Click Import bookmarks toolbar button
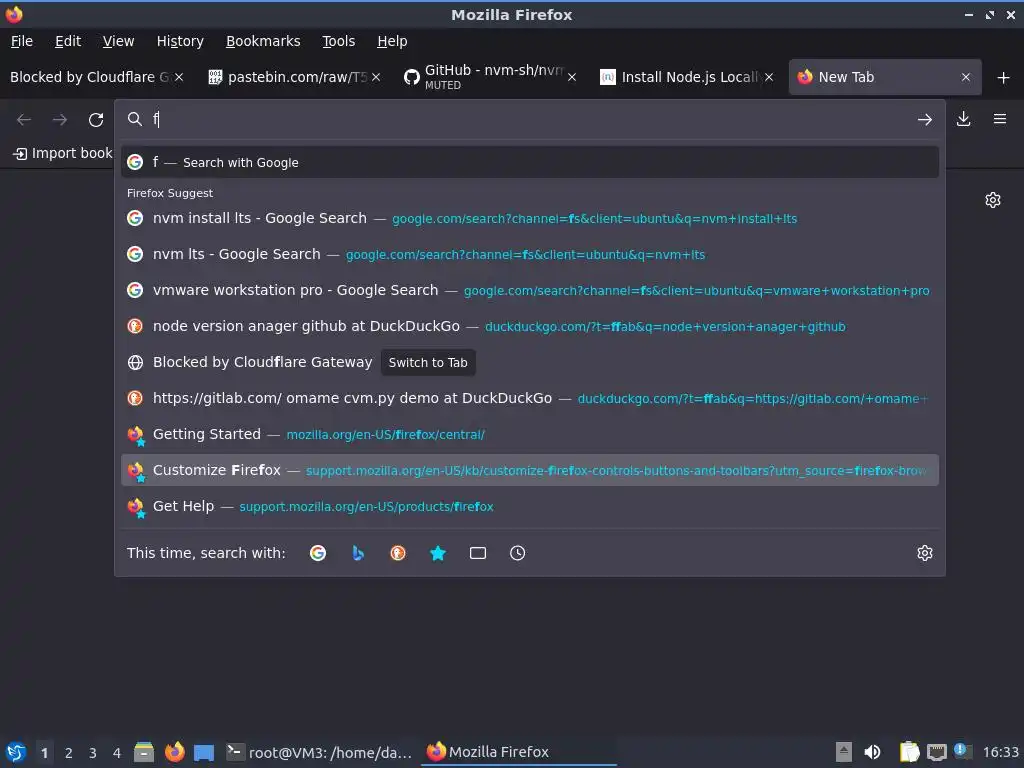Screen dimensions: 1024x768 (62, 153)
